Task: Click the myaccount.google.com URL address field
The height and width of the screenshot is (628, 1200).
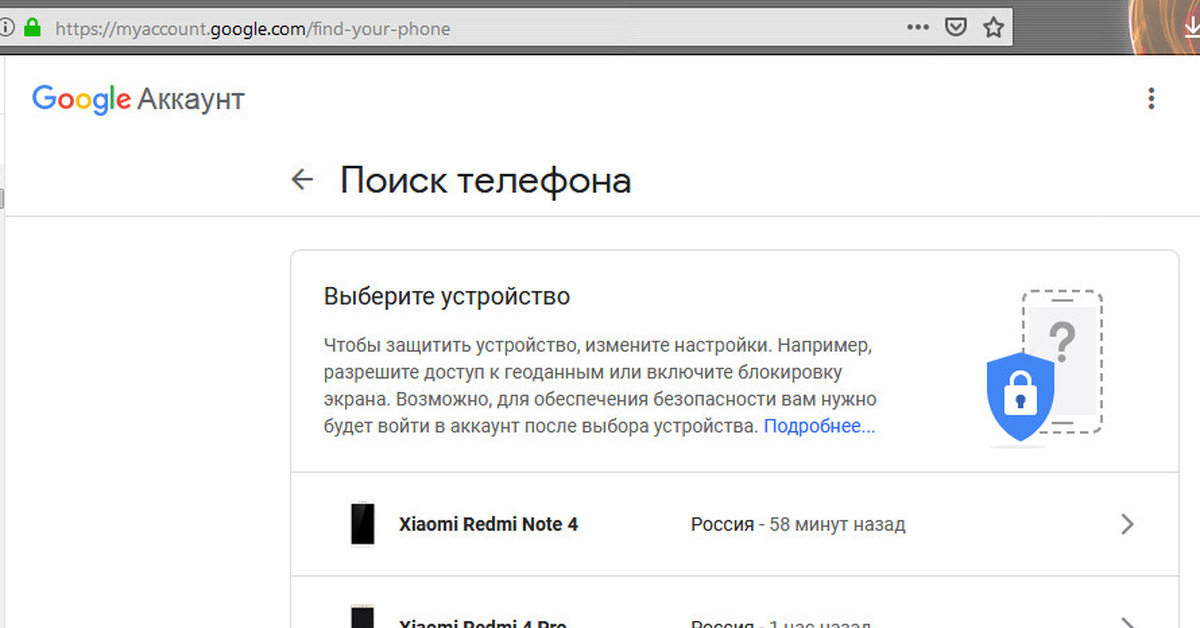Action: coord(470,29)
